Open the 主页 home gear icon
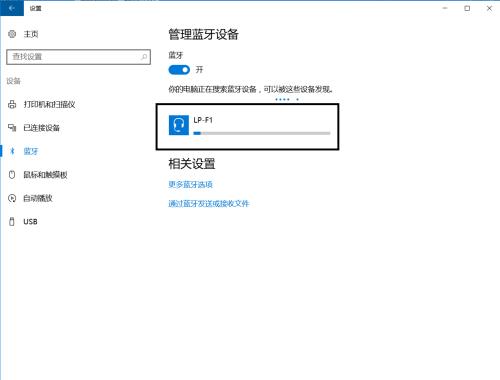This screenshot has height=380, width=500. point(12,34)
